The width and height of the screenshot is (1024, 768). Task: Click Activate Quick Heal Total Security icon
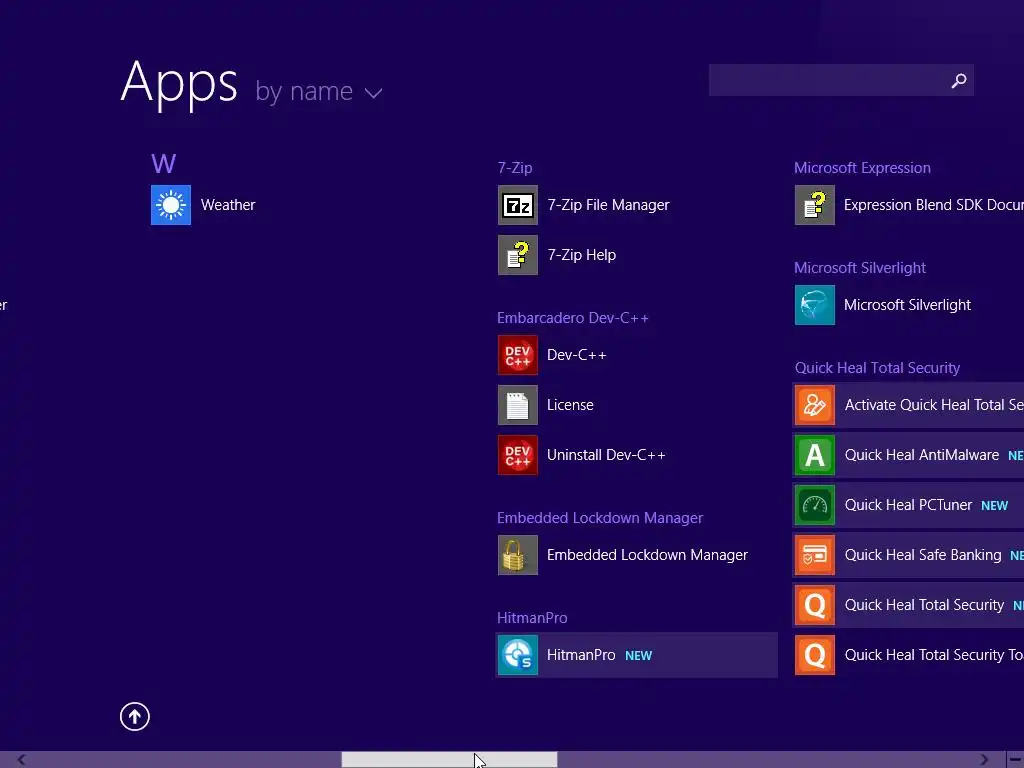[x=814, y=405]
